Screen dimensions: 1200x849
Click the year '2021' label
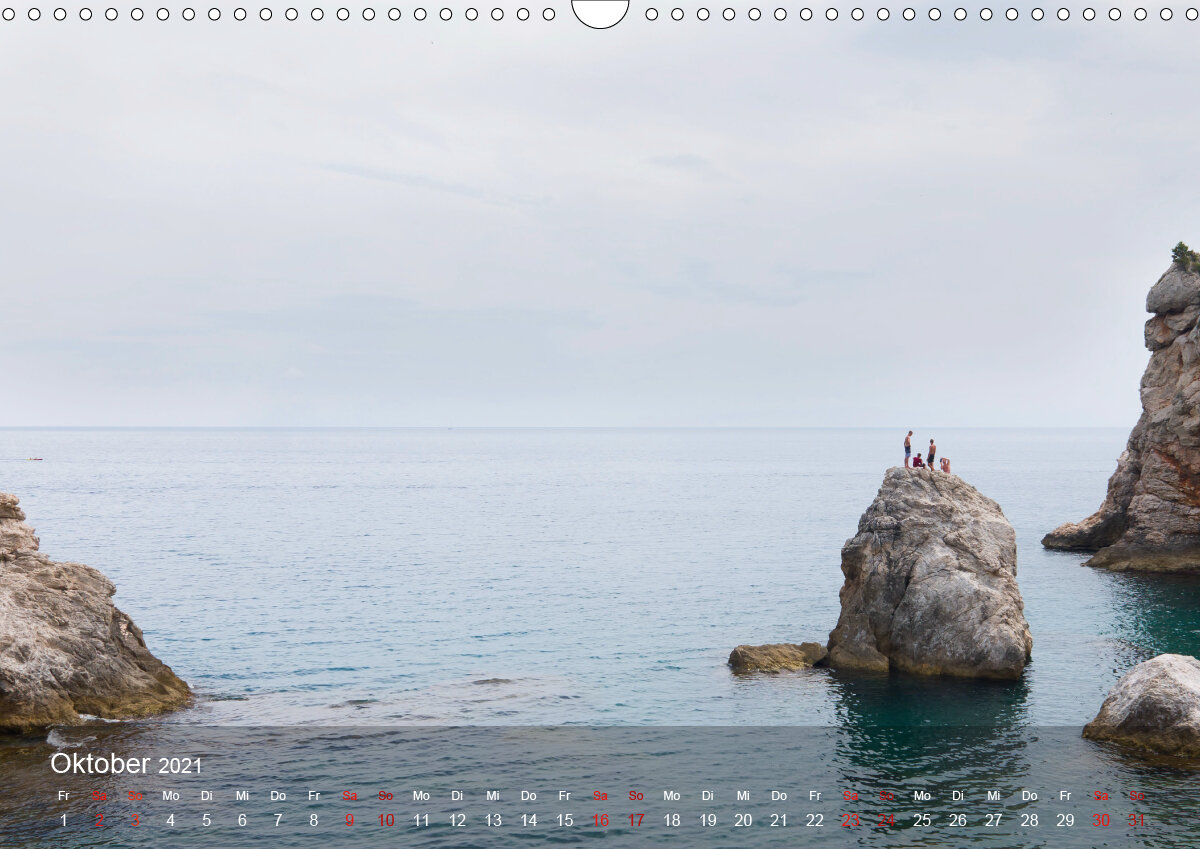(180, 767)
